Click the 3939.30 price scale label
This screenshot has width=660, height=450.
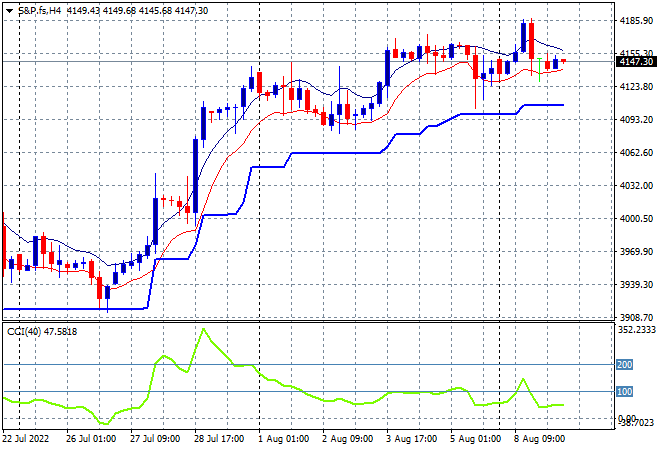636,285
